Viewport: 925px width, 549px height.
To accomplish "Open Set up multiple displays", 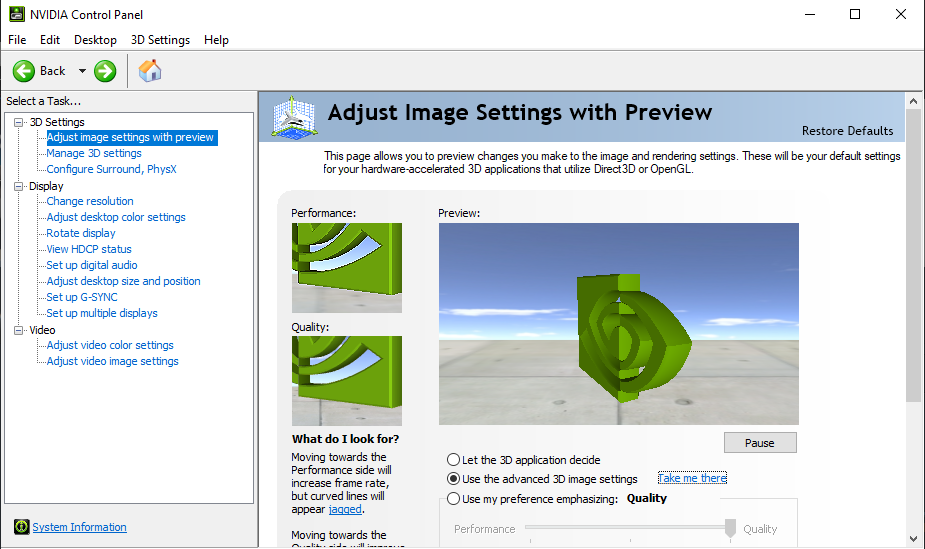I will click(x=101, y=313).
